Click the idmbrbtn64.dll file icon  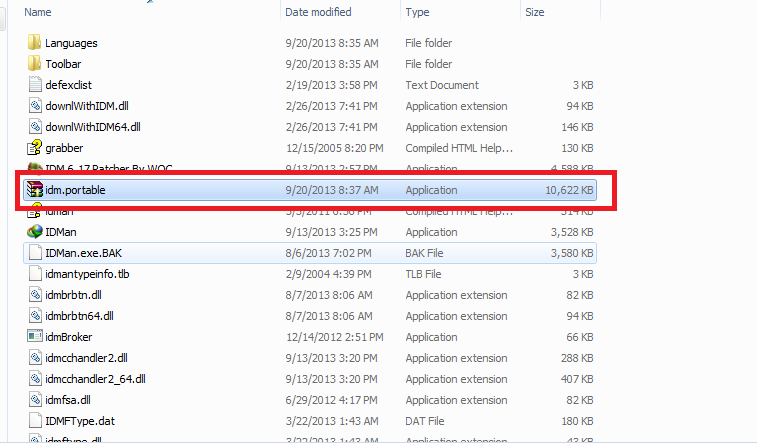35,316
